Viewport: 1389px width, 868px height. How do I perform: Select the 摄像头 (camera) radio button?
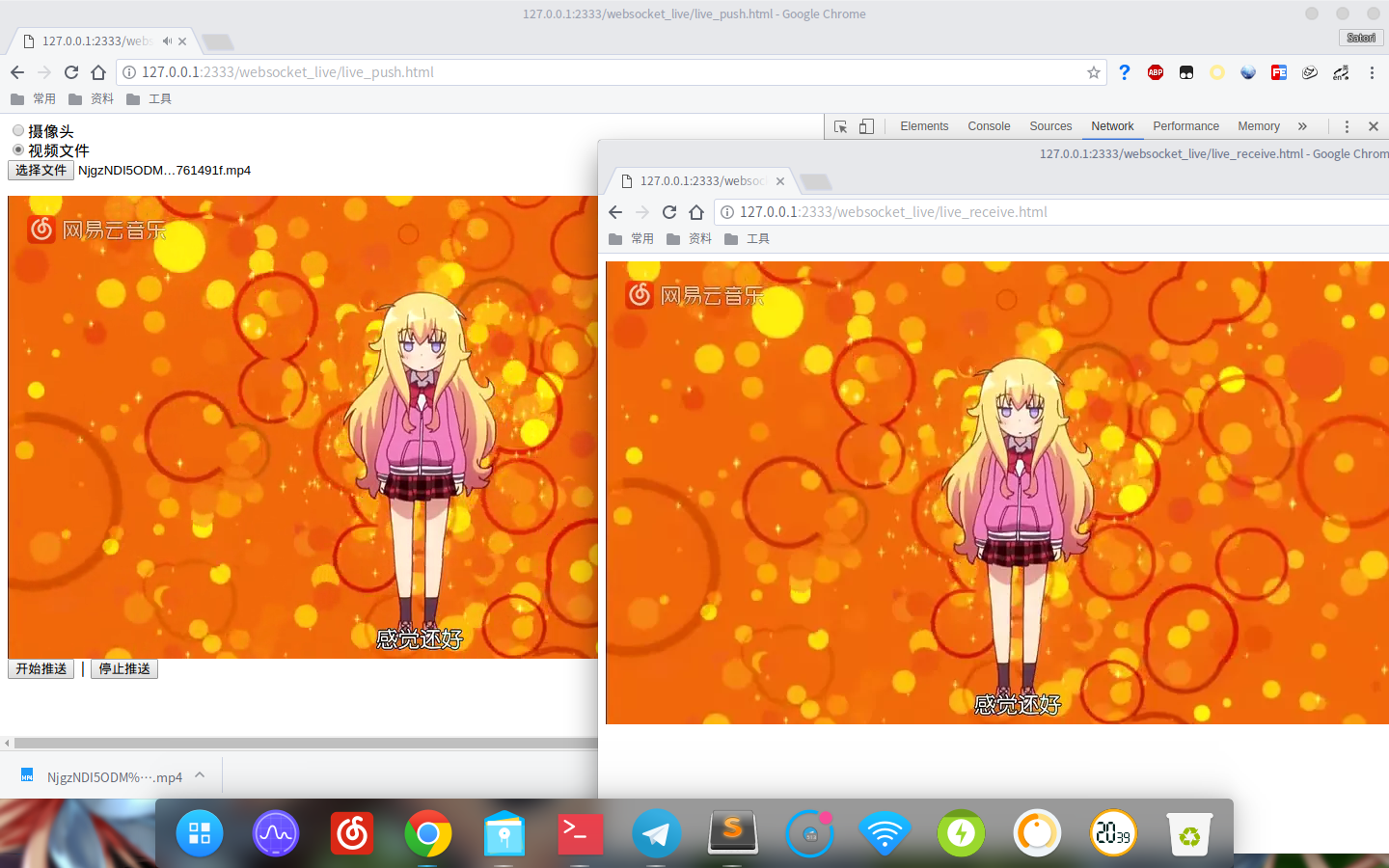[x=18, y=130]
